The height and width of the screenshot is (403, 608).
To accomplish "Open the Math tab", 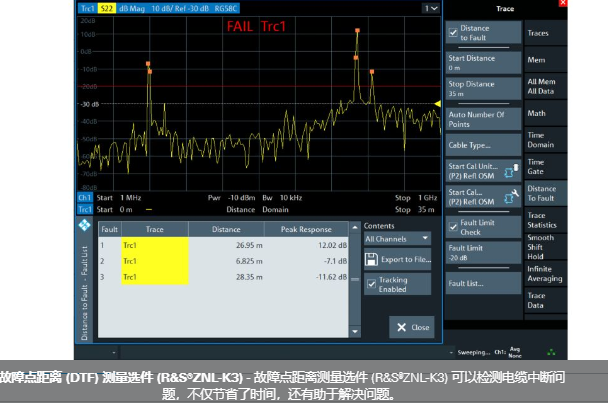I will pos(545,113).
